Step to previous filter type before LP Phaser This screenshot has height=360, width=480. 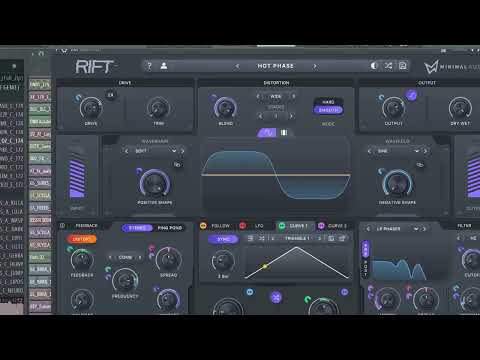point(368,229)
